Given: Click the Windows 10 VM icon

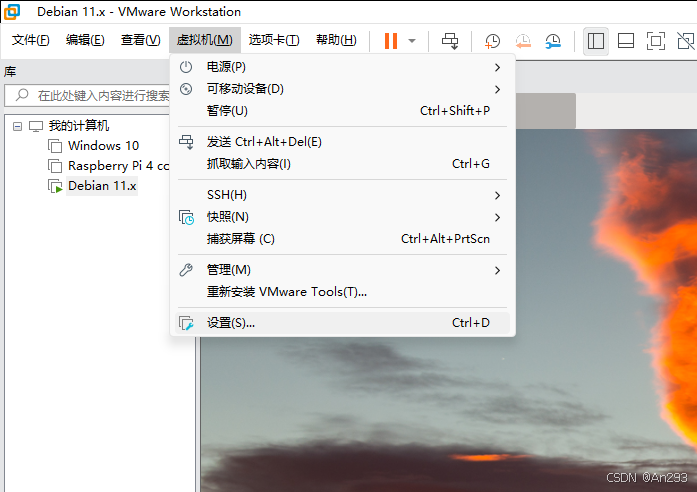Looking at the screenshot, I should pos(55,146).
